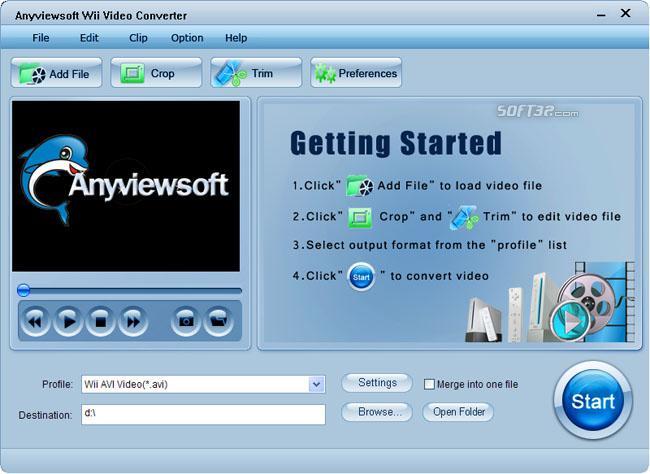This screenshot has width=650, height=474.
Task: Minimize the converter window
Action: click(x=601, y=15)
